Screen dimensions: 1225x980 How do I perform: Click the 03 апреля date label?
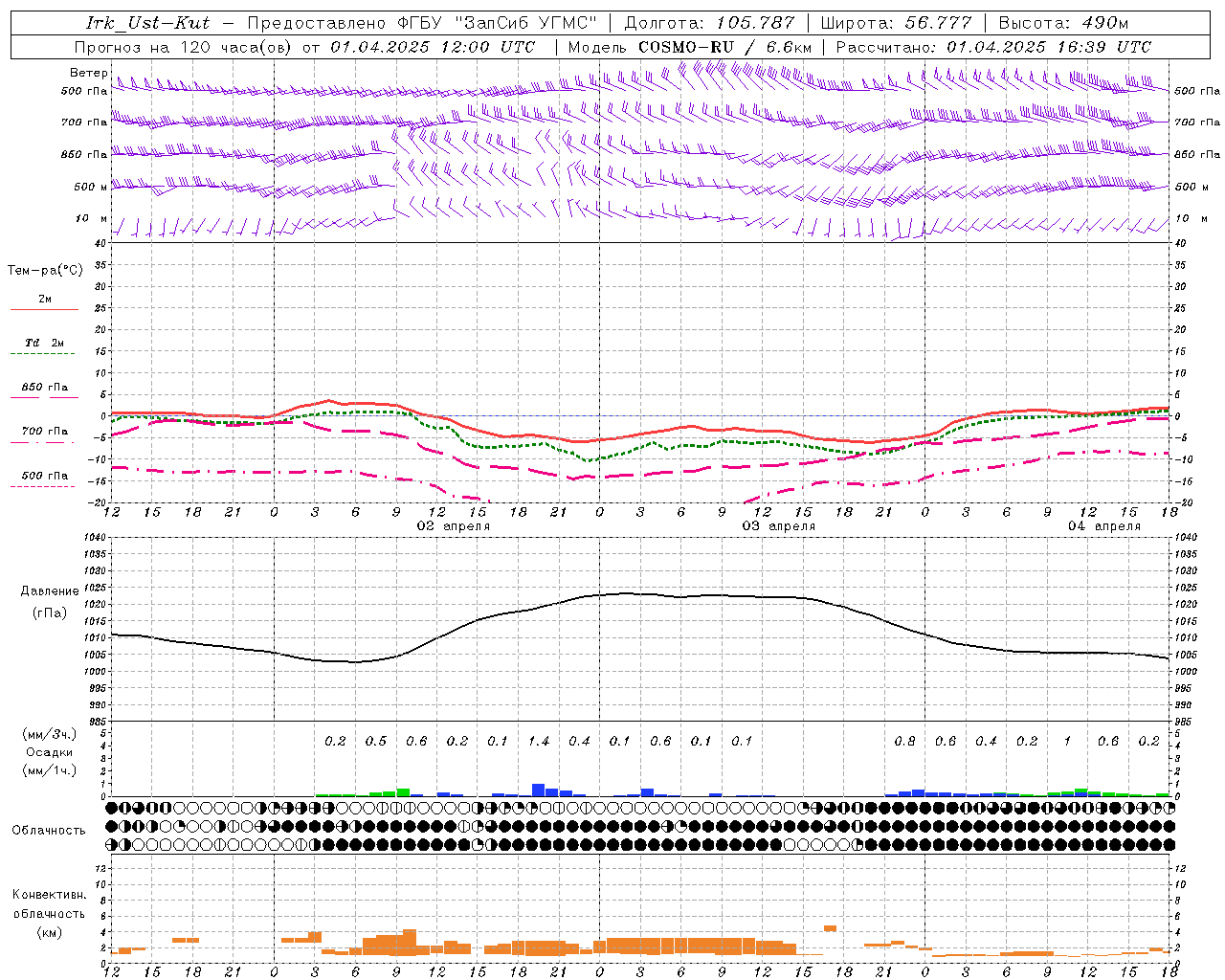[x=779, y=526]
